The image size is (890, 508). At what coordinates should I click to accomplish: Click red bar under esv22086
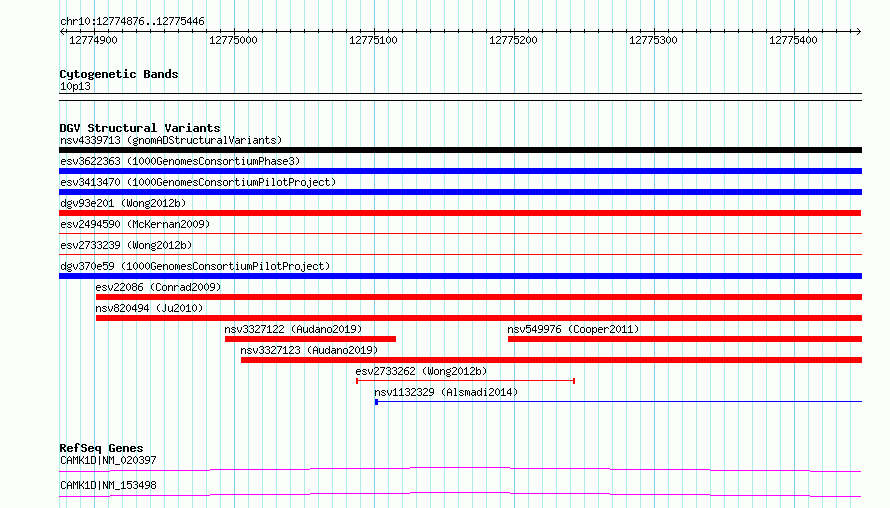point(479,297)
